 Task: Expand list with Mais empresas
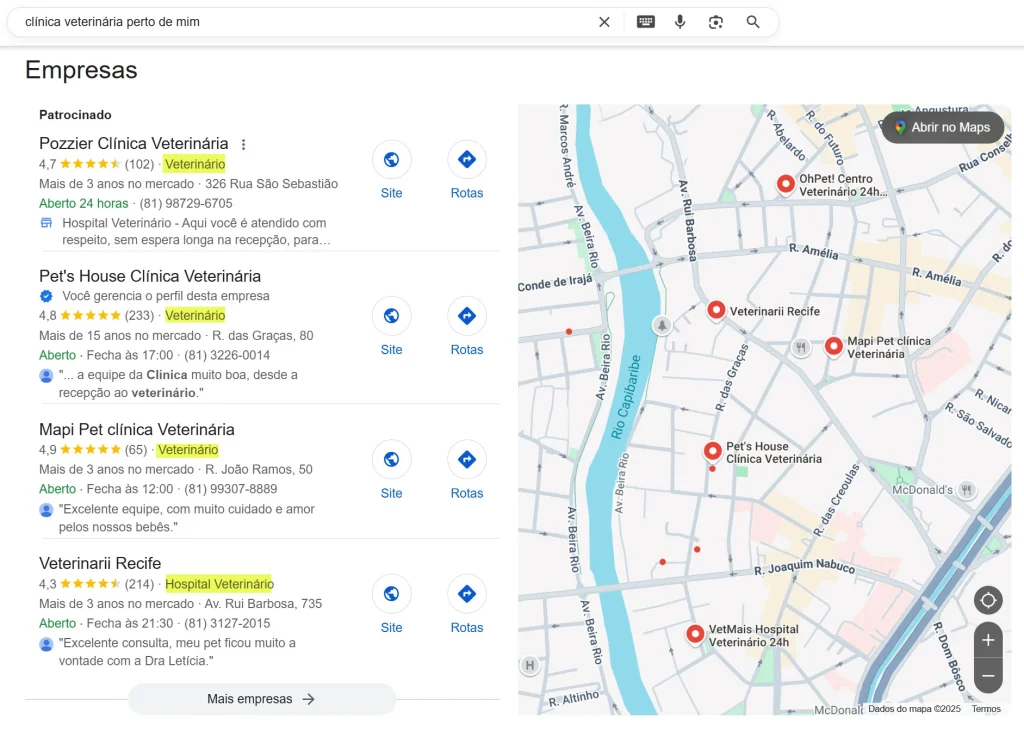pyautogui.click(x=262, y=699)
